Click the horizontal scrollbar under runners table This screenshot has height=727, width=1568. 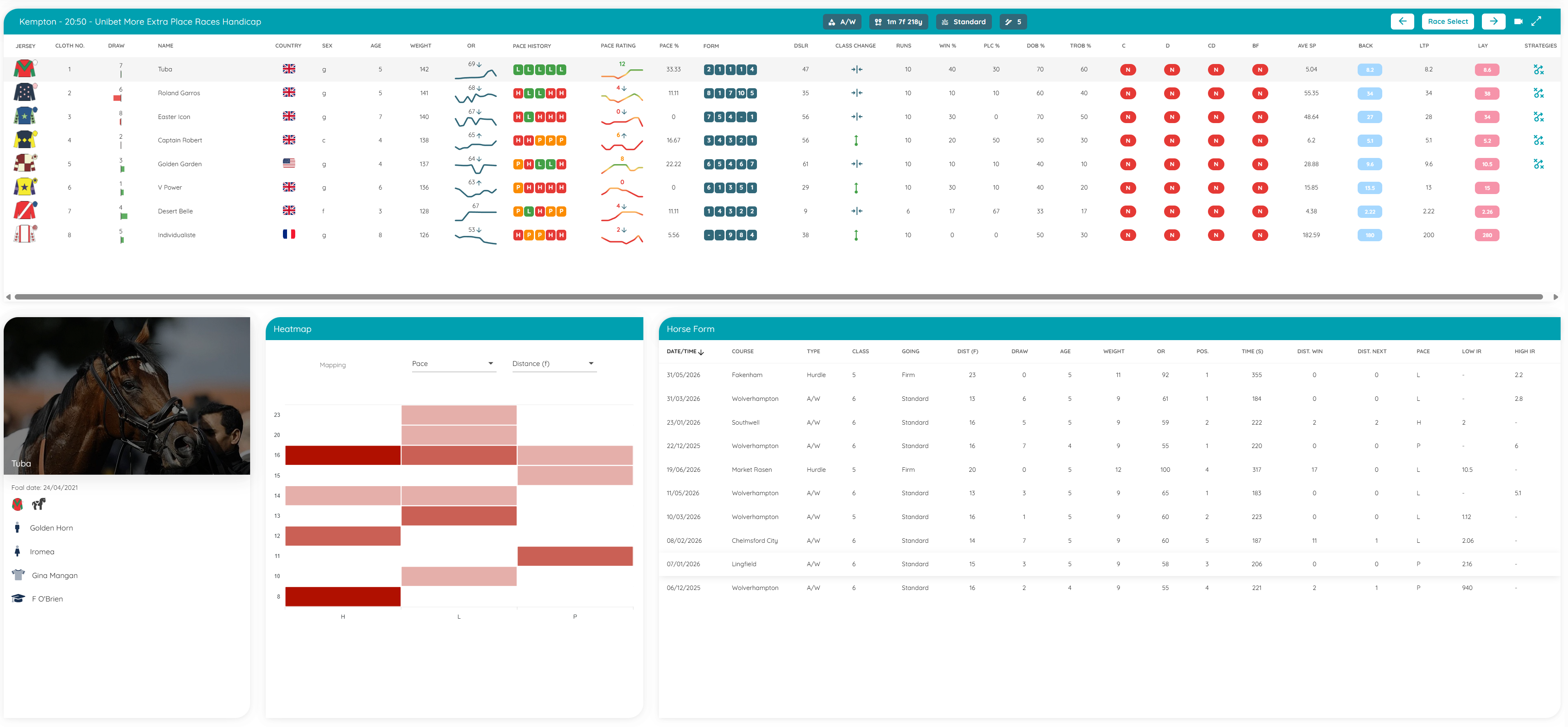click(779, 297)
